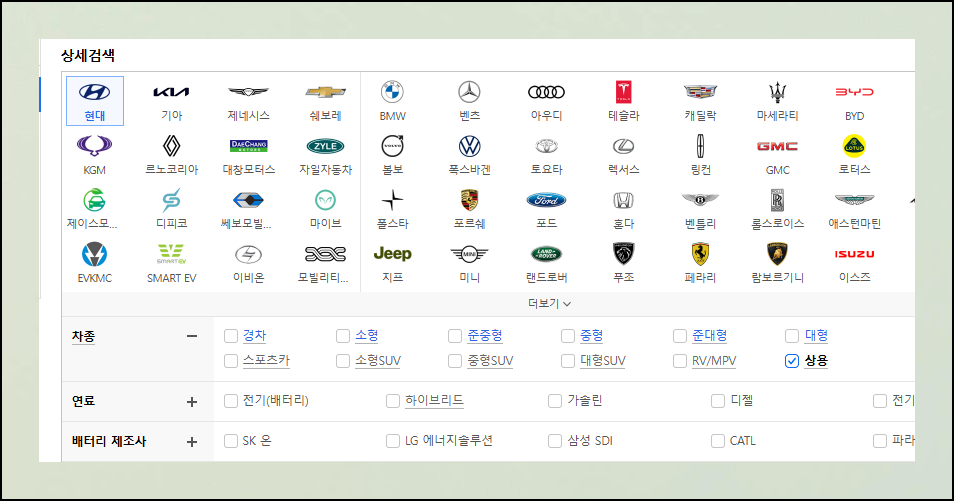Choose the Isuzu (이스즈) brand logo

coord(854,254)
